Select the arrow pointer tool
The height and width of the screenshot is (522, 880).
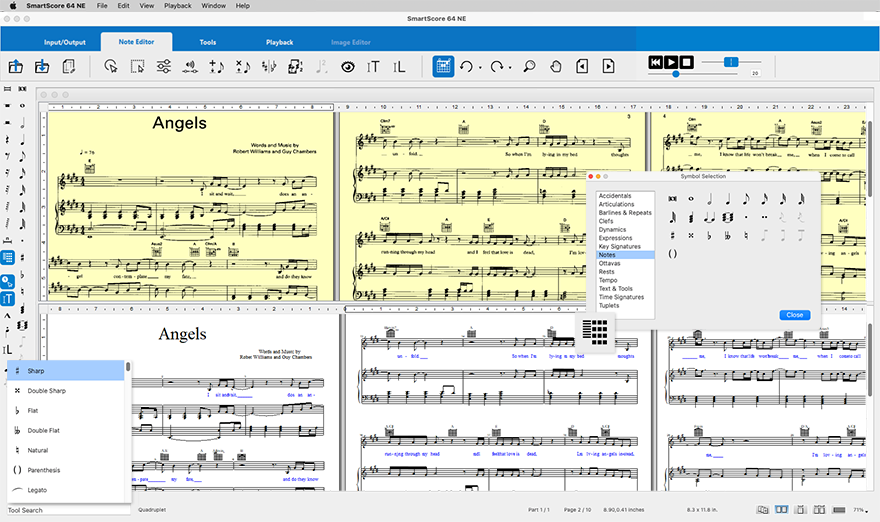(x=111, y=67)
